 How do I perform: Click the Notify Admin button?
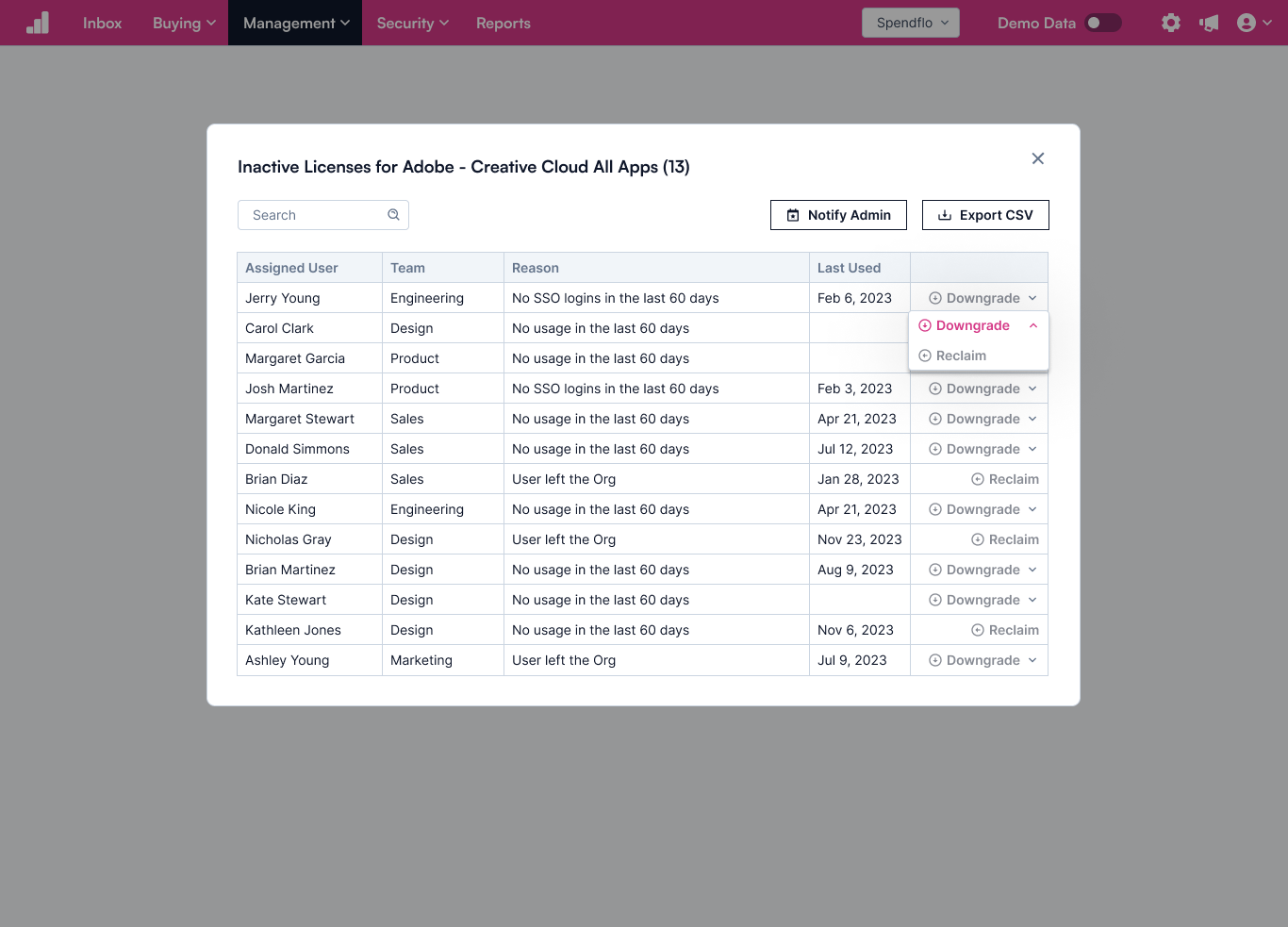pyautogui.click(x=838, y=215)
